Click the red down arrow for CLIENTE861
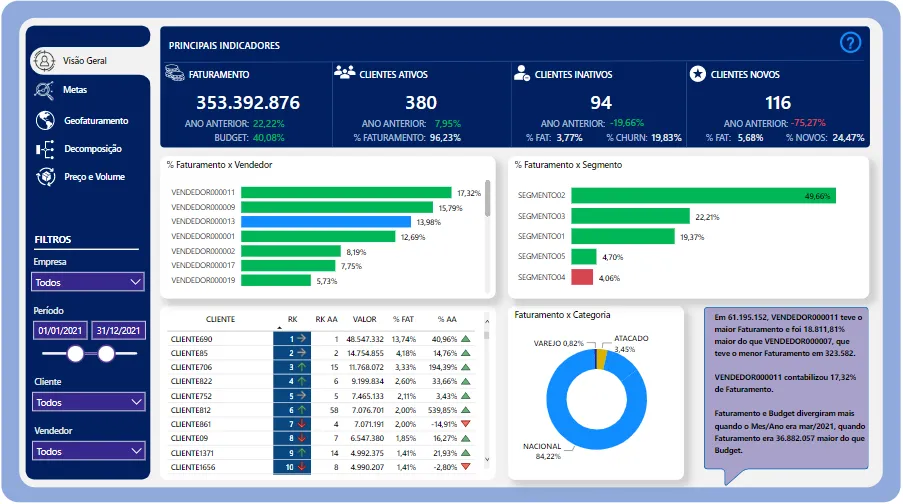This screenshot has width=903, height=504. tap(301, 424)
